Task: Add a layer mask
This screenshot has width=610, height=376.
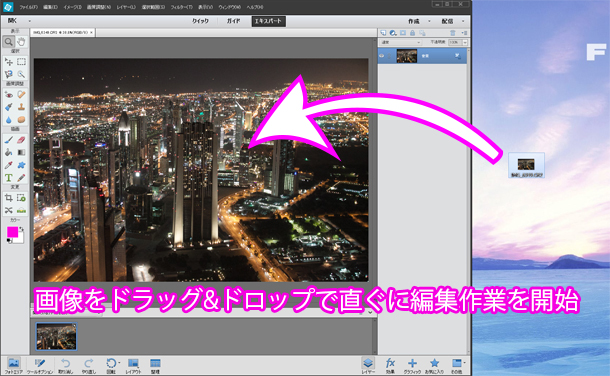Action: 403,33
